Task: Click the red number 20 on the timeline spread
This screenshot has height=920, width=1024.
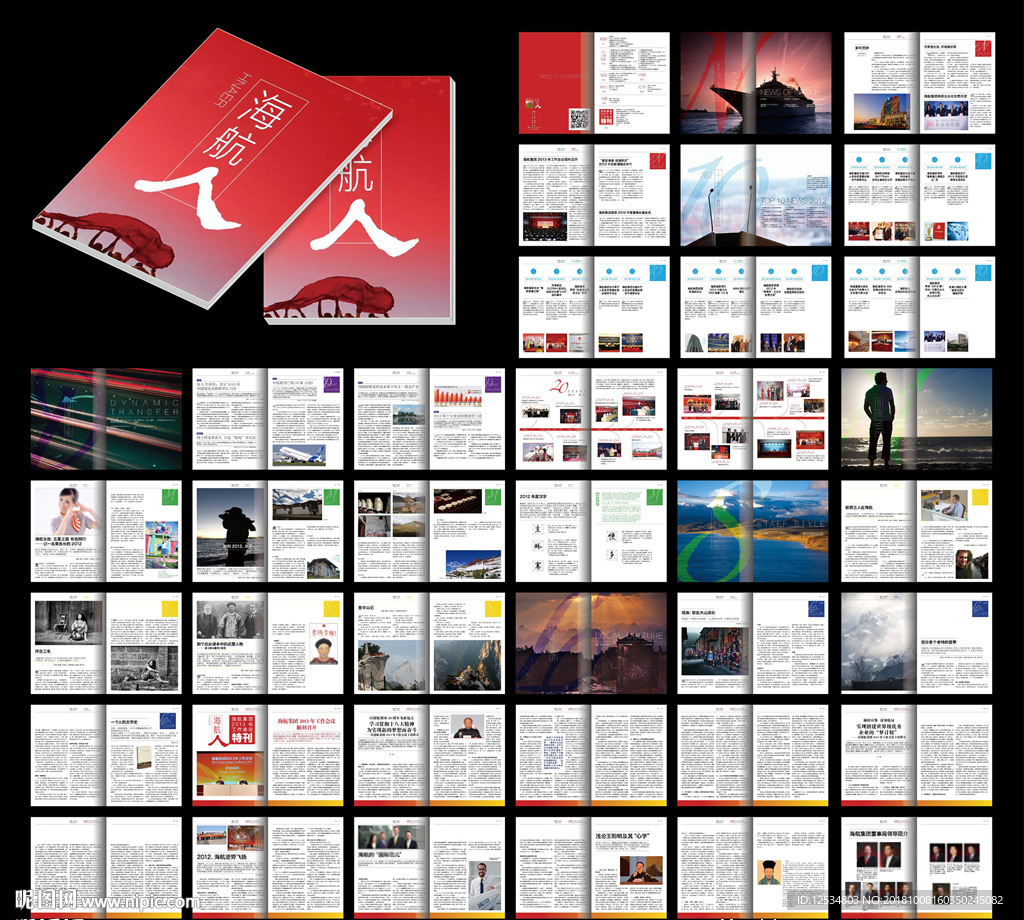Action: (x=558, y=386)
